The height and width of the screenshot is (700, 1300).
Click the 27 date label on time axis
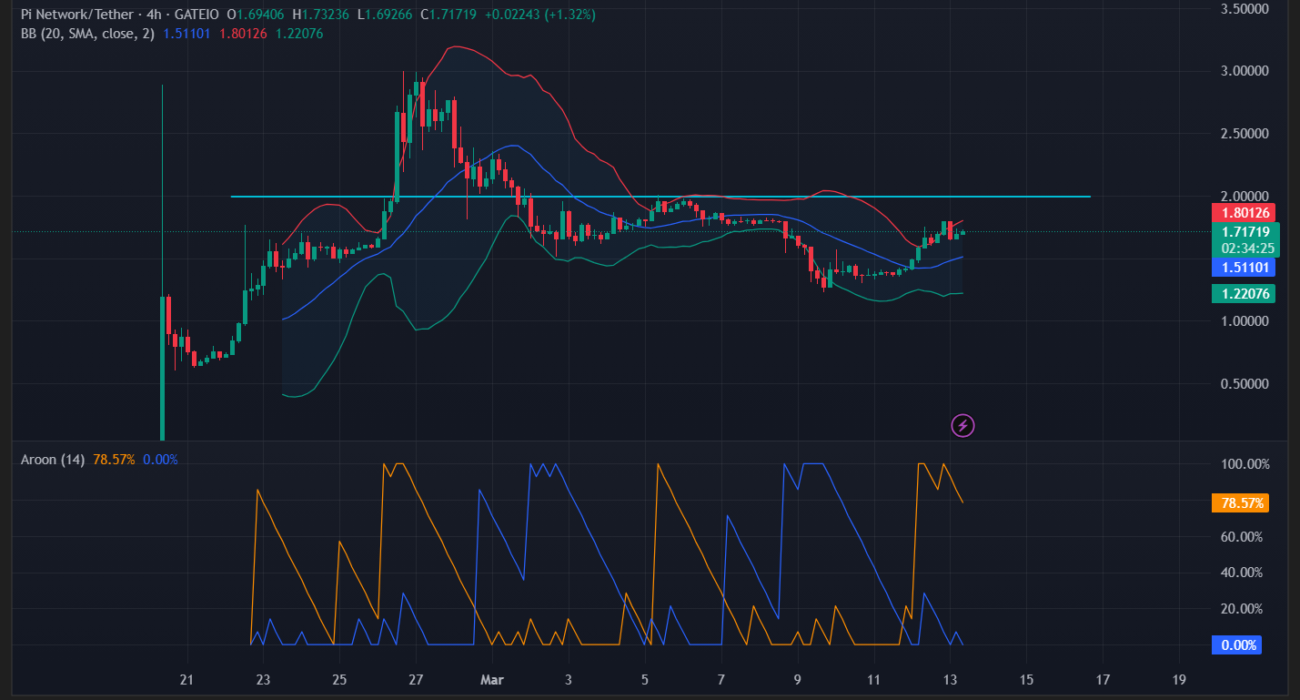[x=415, y=680]
